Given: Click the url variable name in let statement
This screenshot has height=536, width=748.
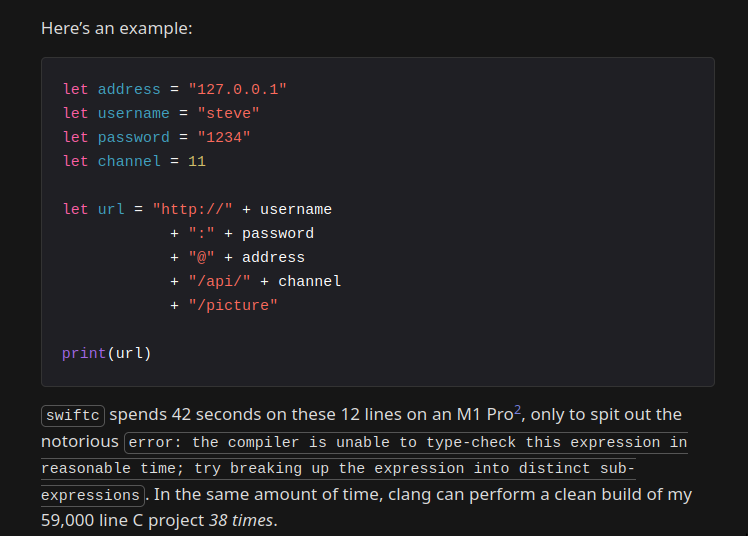Looking at the screenshot, I should (x=111, y=209).
